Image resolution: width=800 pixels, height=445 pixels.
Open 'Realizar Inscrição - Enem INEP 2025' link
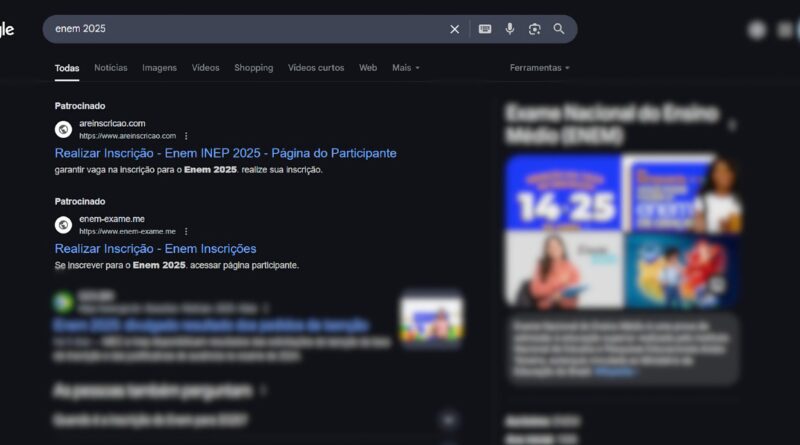coord(225,153)
